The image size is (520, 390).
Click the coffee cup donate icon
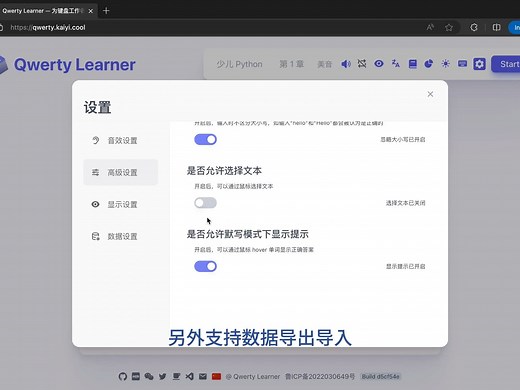pyautogui.click(x=176, y=377)
